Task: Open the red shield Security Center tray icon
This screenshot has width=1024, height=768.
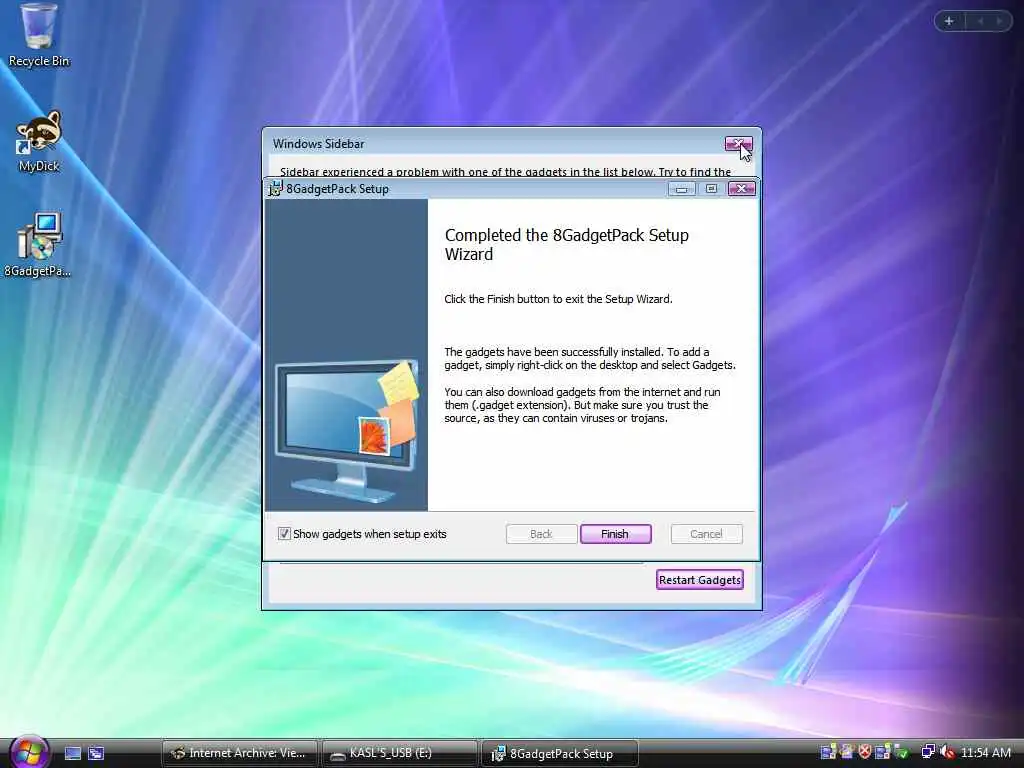Action: click(x=865, y=752)
